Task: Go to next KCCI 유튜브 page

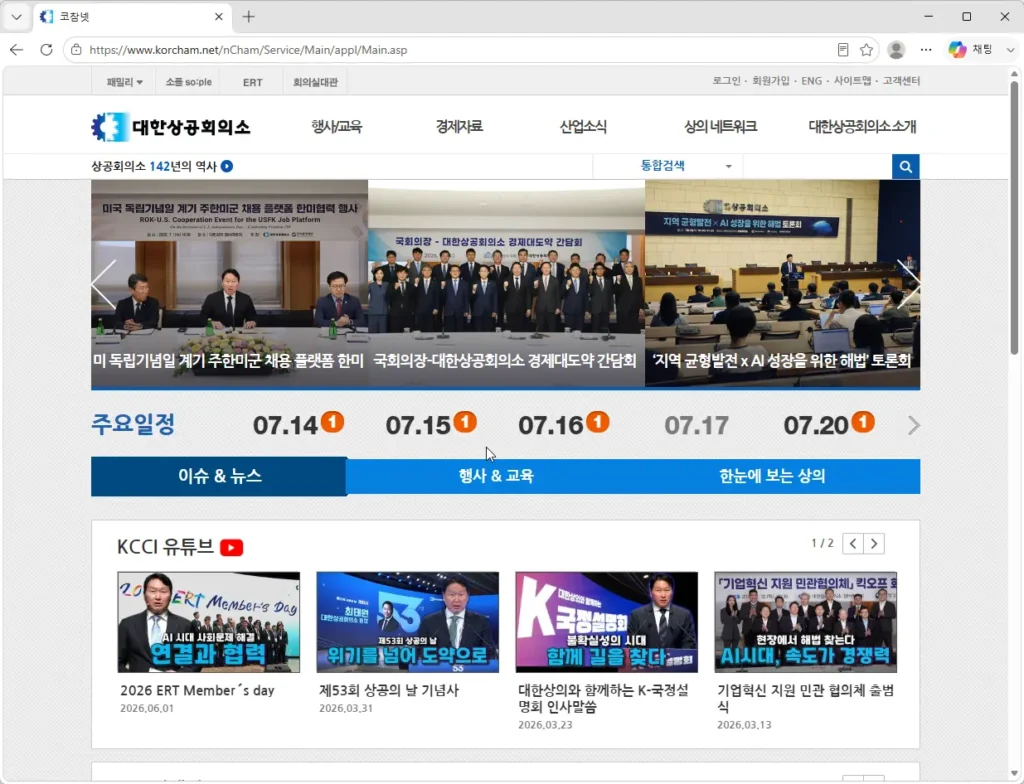Action: (874, 544)
